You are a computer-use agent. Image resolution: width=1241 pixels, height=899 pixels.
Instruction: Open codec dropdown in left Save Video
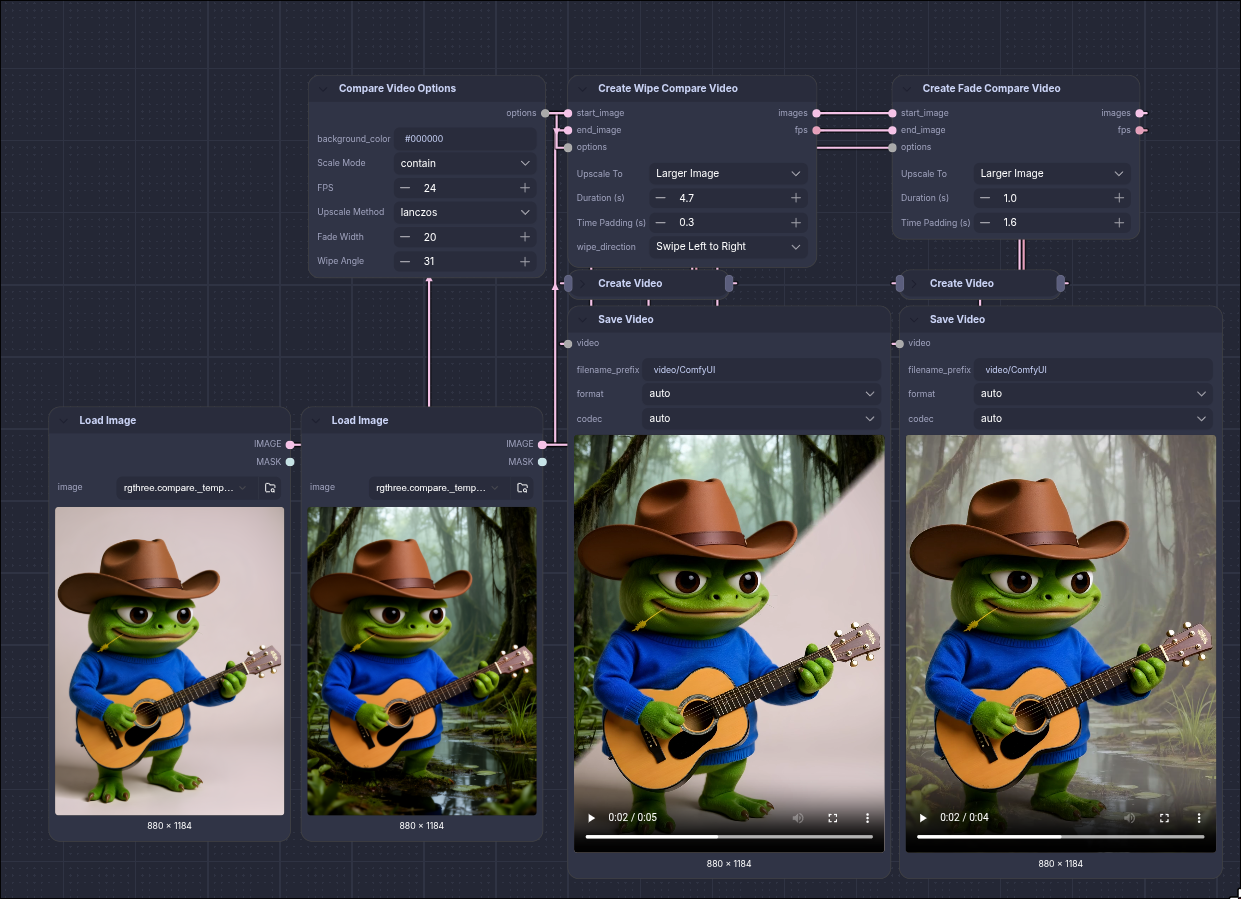pos(761,419)
